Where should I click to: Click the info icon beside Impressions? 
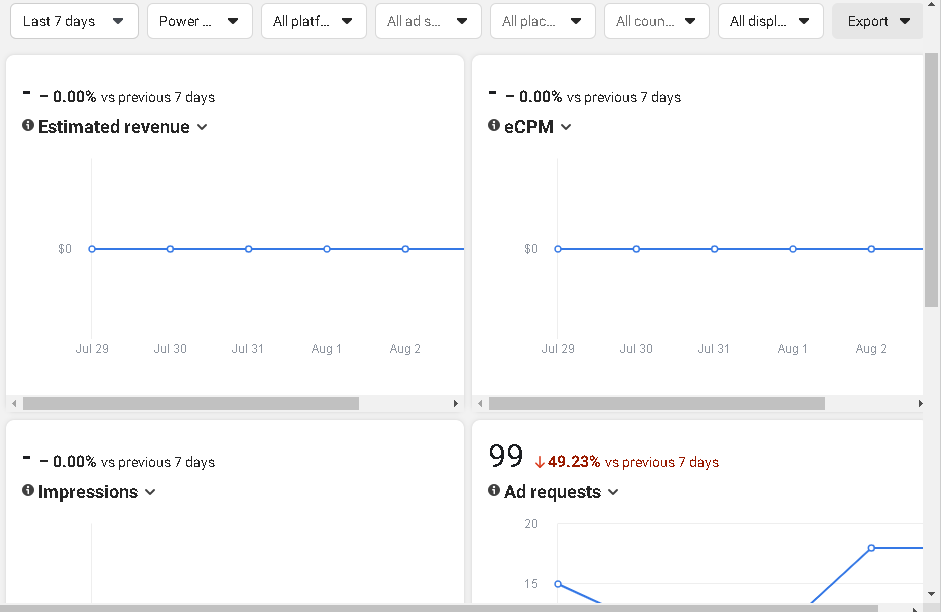pos(28,491)
